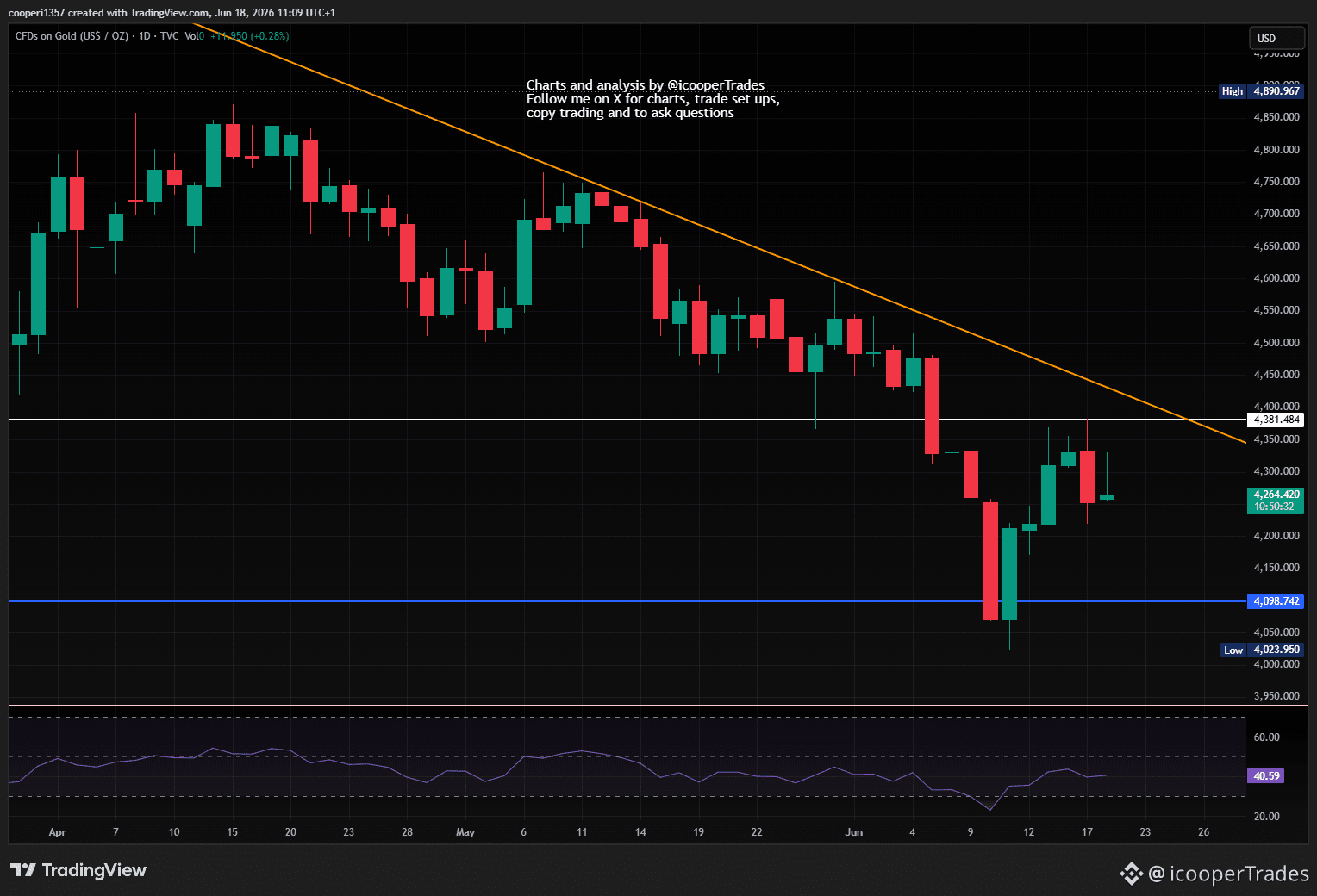1317x896 pixels.
Task: Click the 11 label on the date axis
Action: pos(582,832)
